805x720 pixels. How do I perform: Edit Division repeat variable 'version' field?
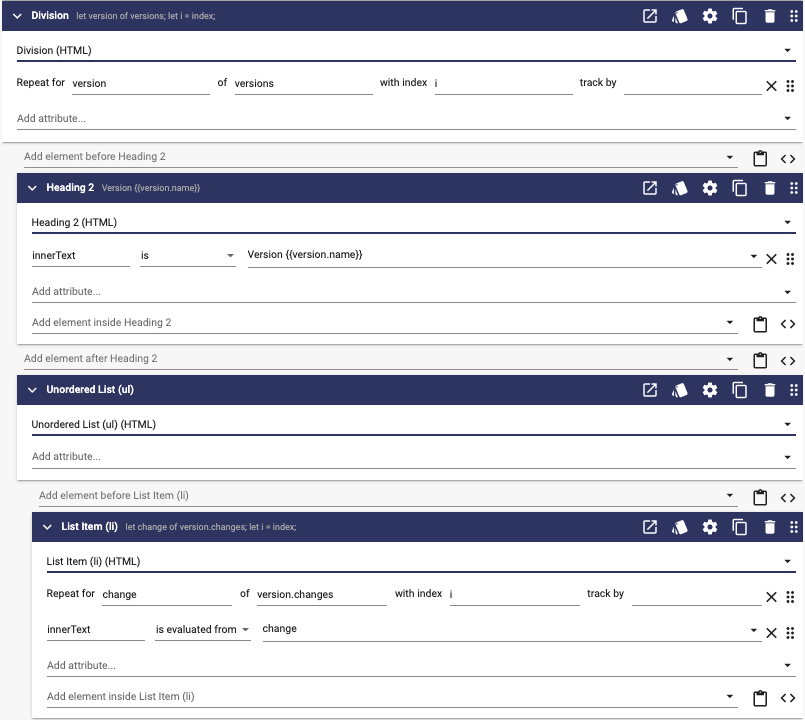tap(141, 84)
